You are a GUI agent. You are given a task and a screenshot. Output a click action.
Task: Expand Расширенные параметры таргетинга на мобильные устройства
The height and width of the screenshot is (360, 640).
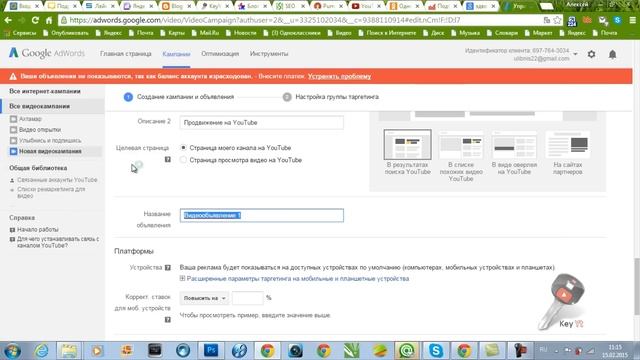(x=294, y=278)
